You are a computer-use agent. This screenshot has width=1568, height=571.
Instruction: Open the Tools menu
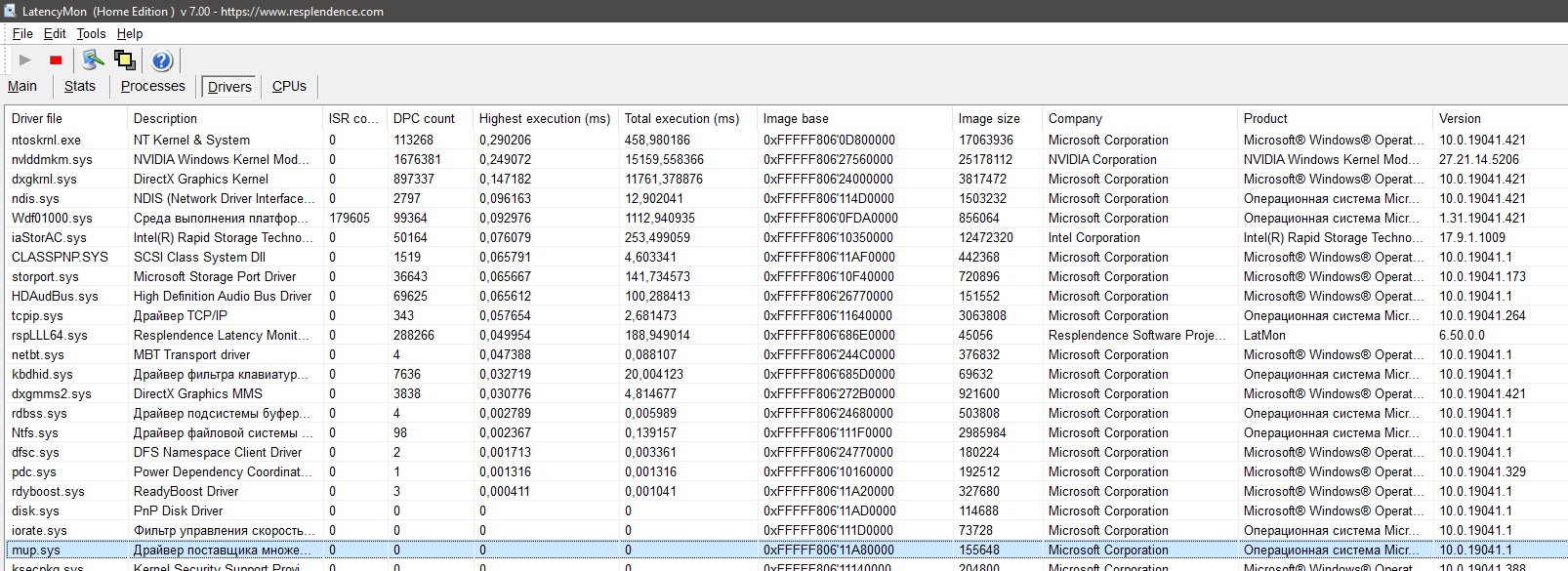[x=91, y=33]
